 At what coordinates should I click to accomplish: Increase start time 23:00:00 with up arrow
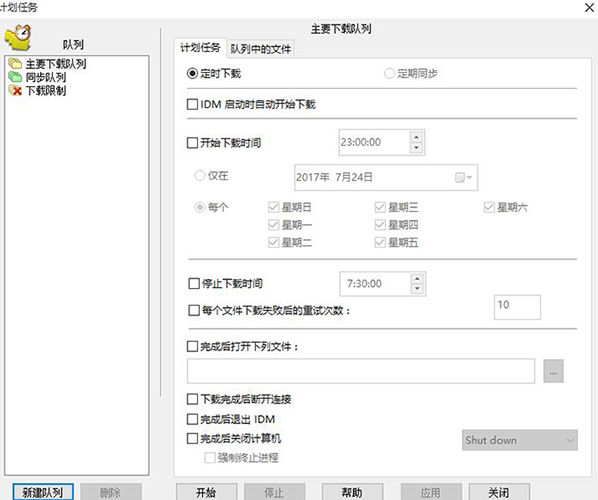(x=416, y=137)
